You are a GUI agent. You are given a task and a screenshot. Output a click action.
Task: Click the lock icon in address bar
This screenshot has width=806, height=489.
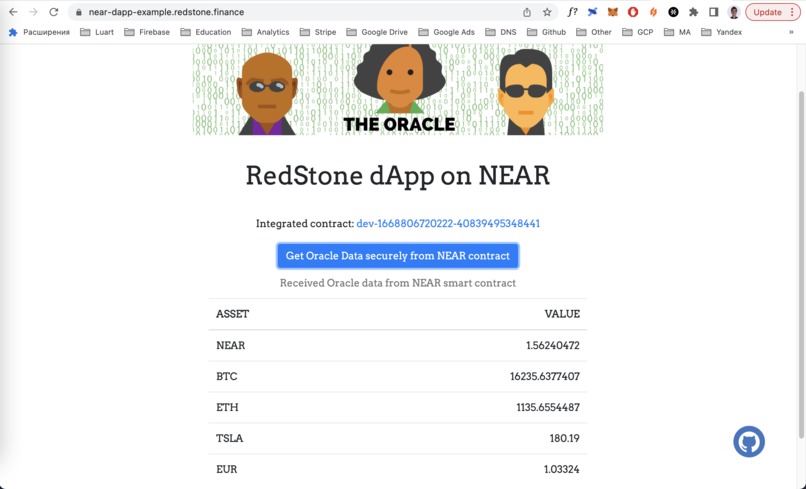click(79, 12)
